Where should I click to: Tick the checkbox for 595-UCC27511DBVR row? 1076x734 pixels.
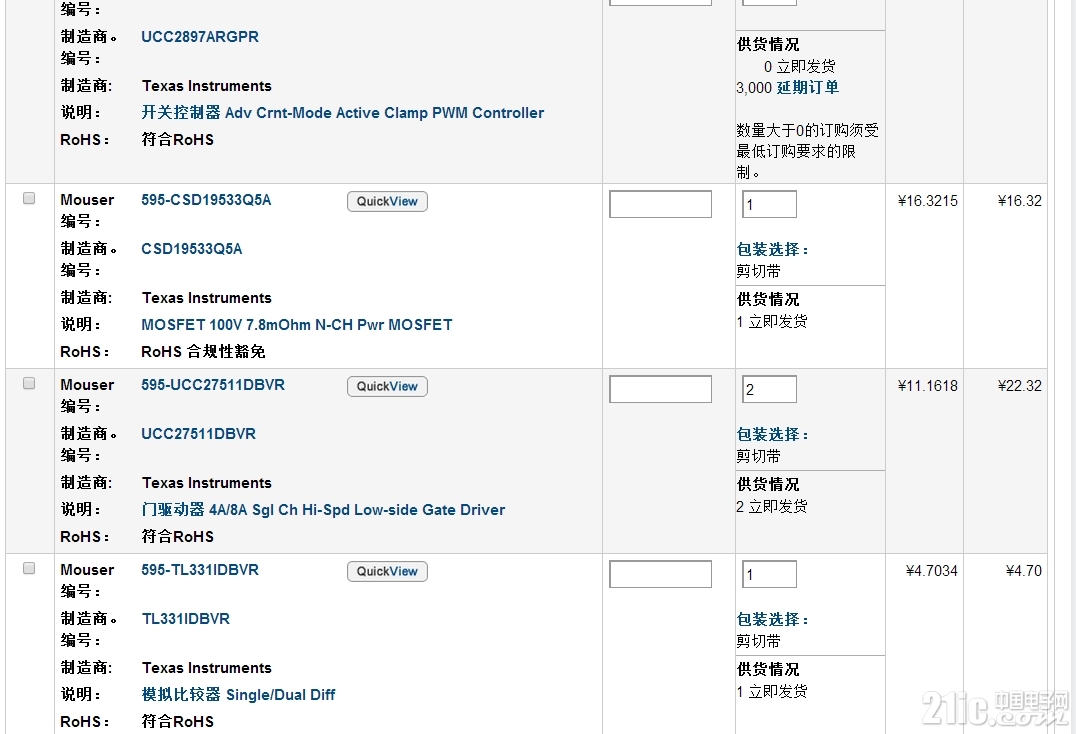pyautogui.click(x=29, y=383)
